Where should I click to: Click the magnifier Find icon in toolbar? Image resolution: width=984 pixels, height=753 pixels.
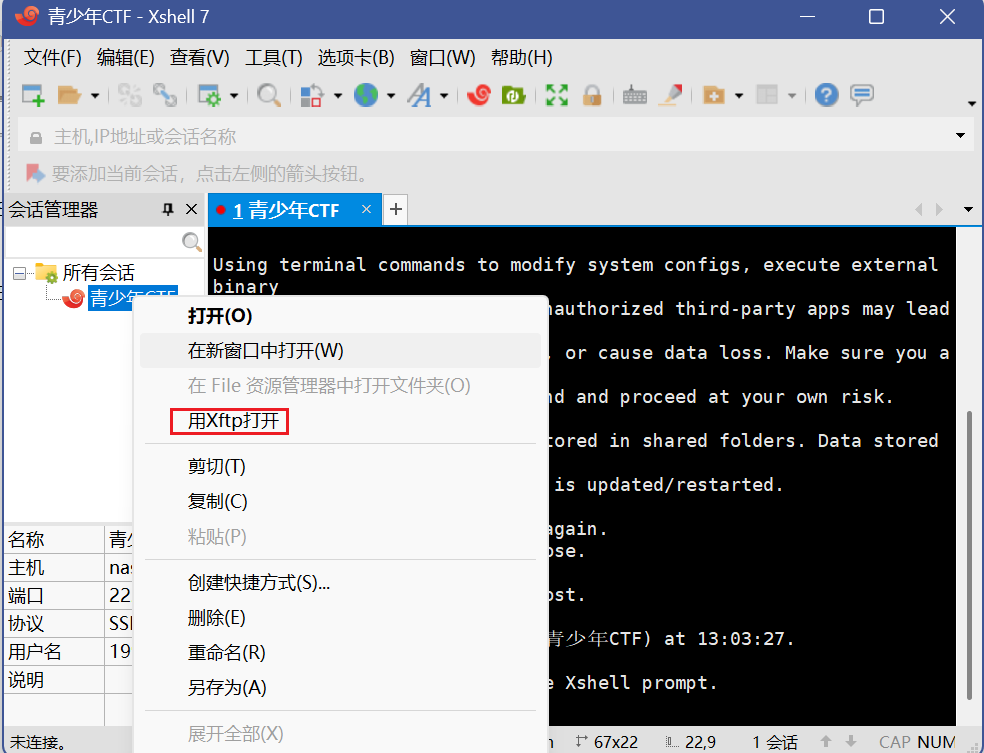coord(268,95)
